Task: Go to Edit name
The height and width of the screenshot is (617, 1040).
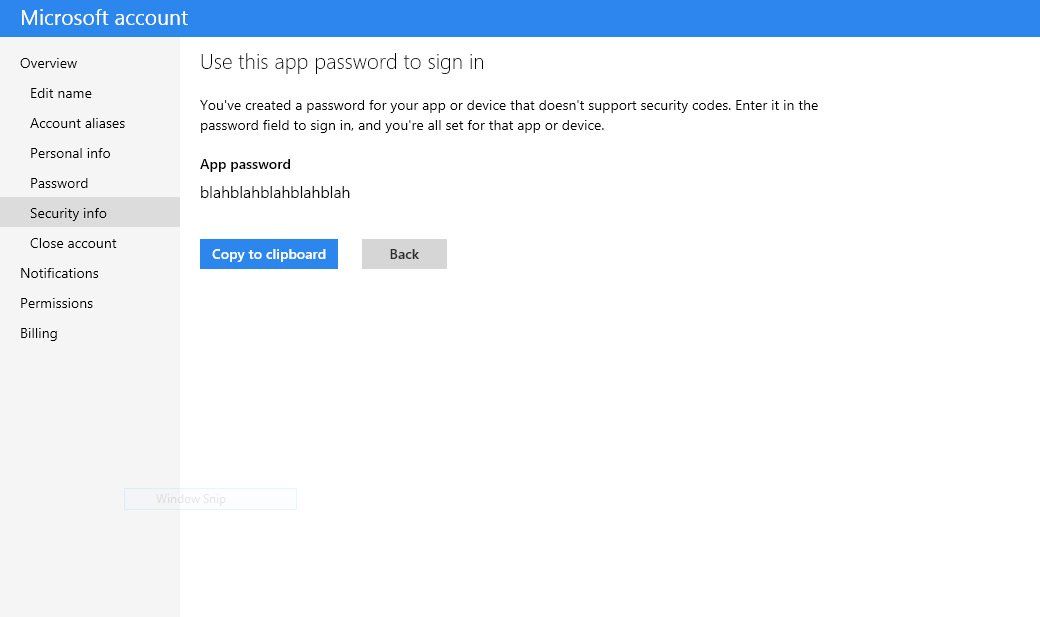Action: point(60,93)
